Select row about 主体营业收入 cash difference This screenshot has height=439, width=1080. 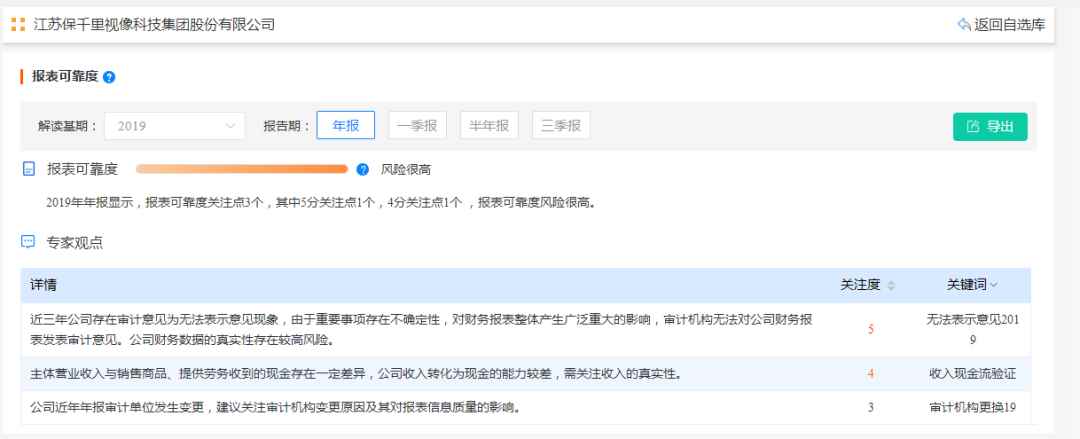[x=526, y=374]
